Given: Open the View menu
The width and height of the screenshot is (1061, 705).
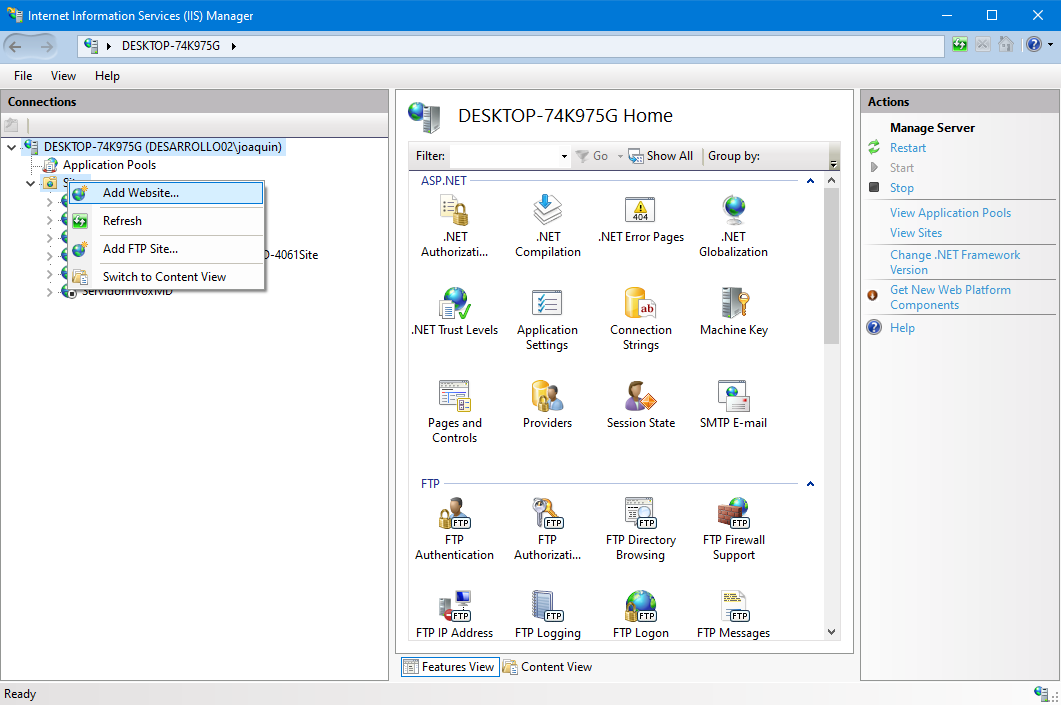Looking at the screenshot, I should tap(63, 76).
